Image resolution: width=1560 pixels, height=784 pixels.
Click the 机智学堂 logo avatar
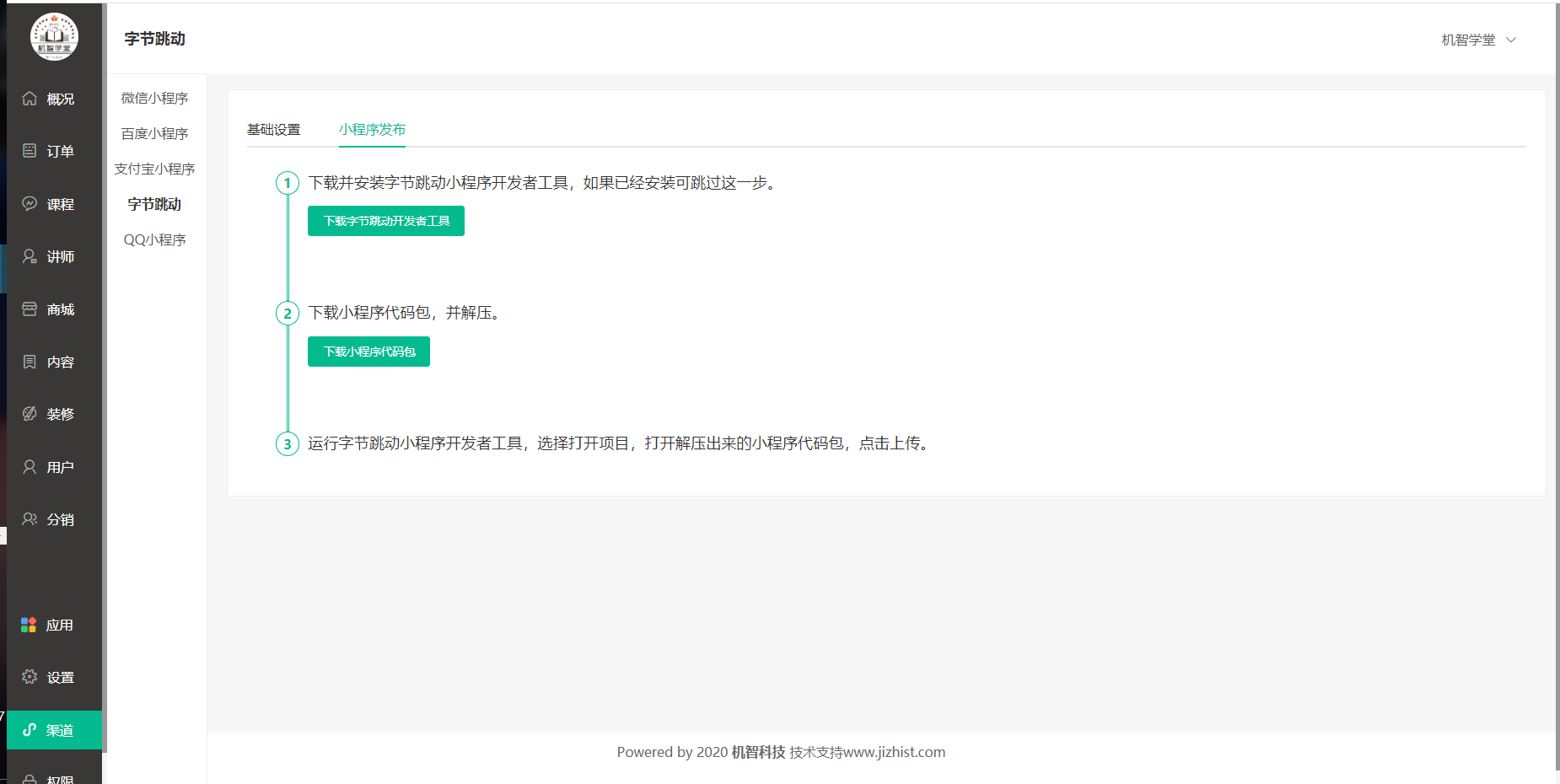click(x=54, y=36)
